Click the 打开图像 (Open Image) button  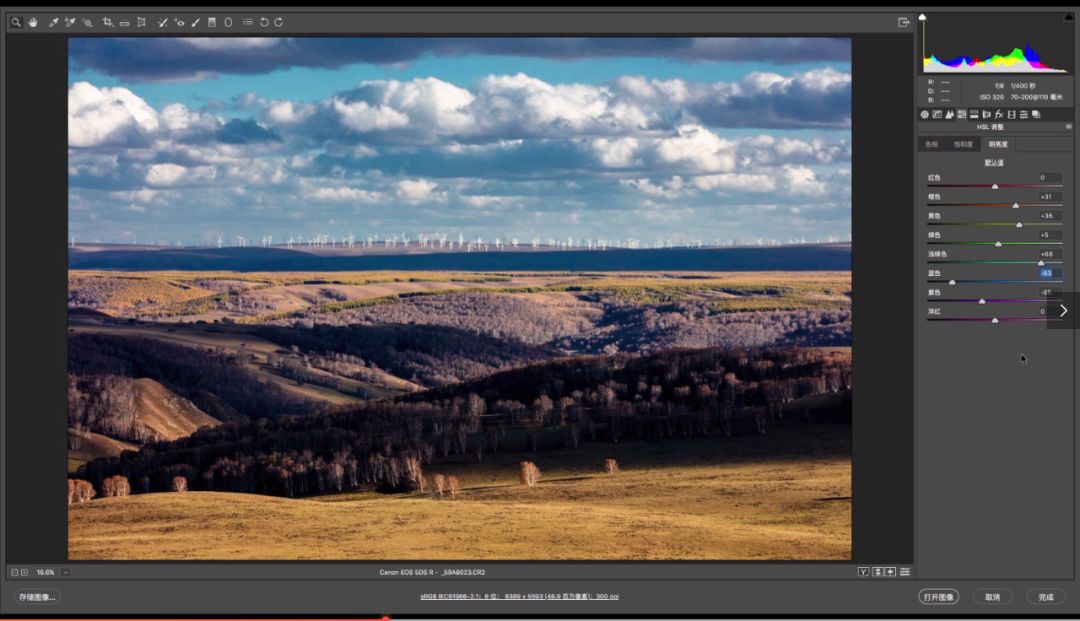click(x=938, y=597)
